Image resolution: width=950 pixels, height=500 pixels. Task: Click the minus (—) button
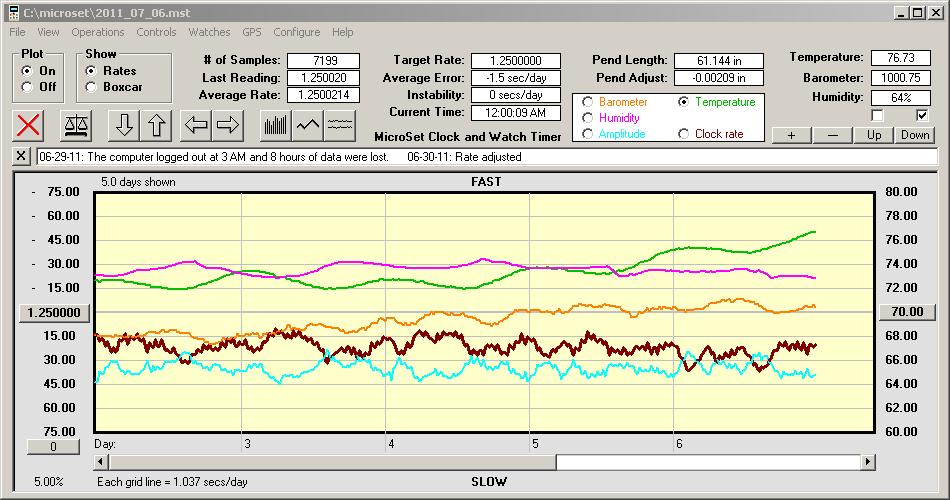point(832,135)
